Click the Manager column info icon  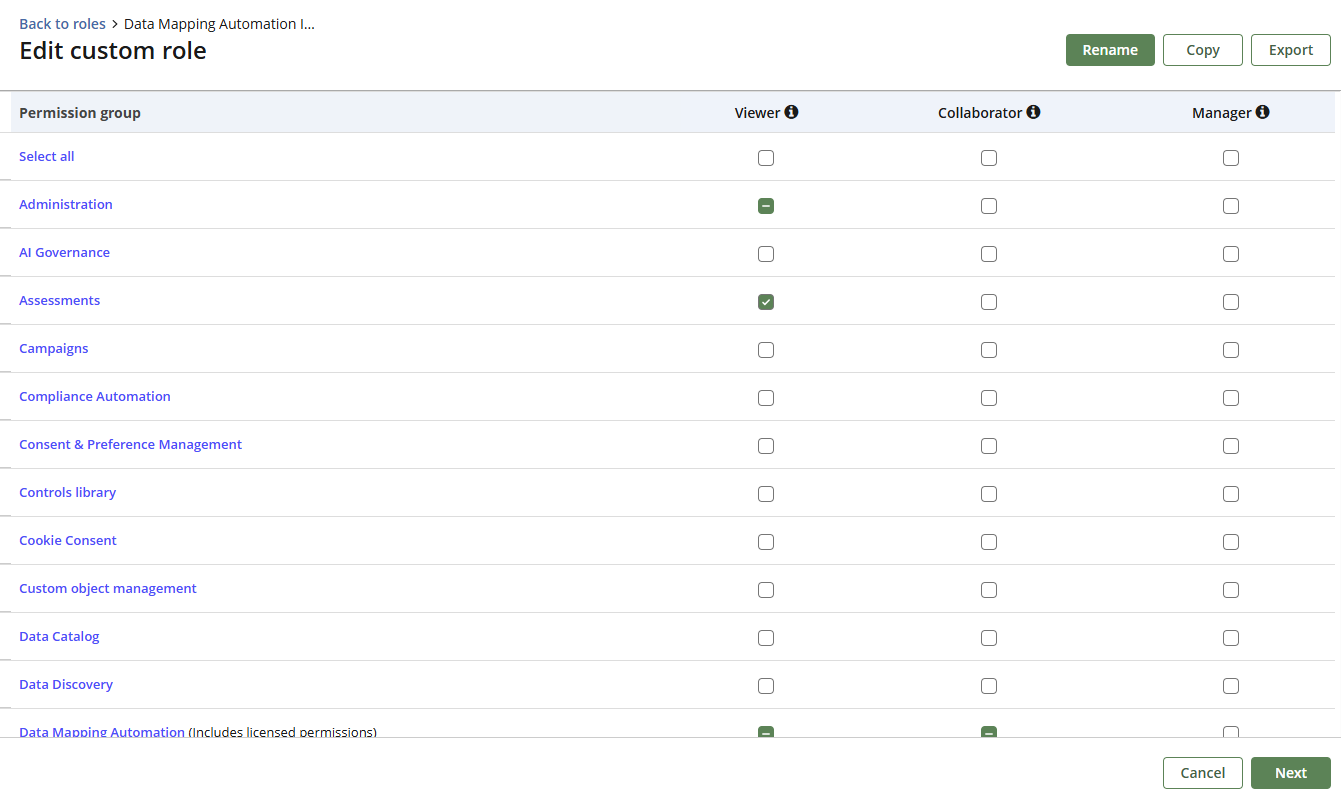coord(1262,112)
